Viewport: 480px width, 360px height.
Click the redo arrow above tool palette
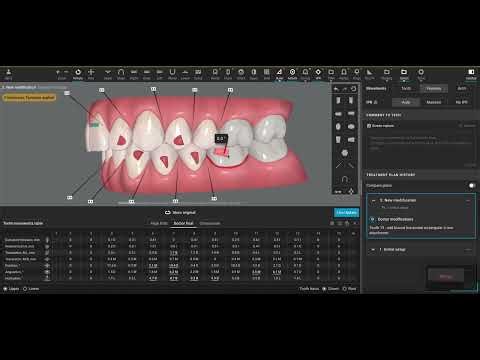345,89
